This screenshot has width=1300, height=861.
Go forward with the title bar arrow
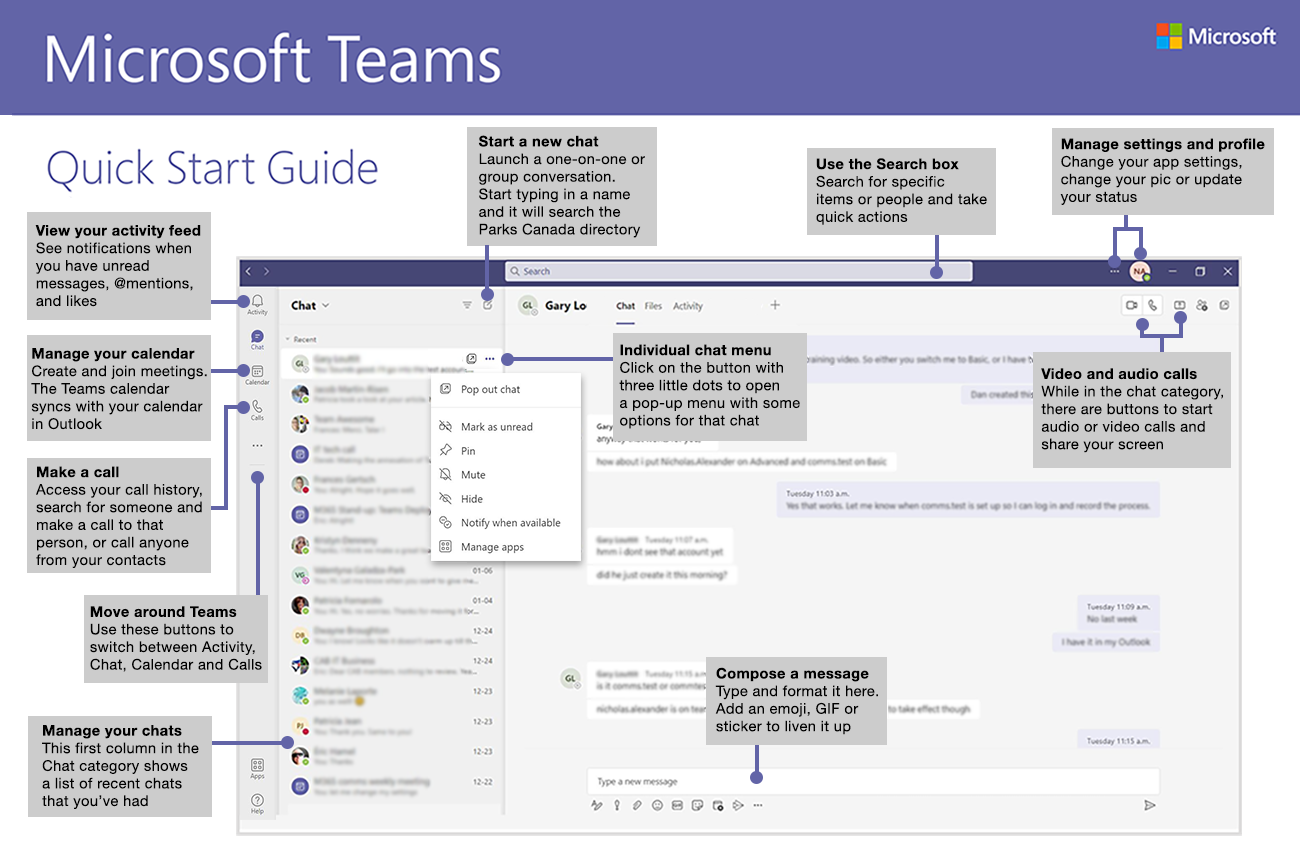[265, 271]
